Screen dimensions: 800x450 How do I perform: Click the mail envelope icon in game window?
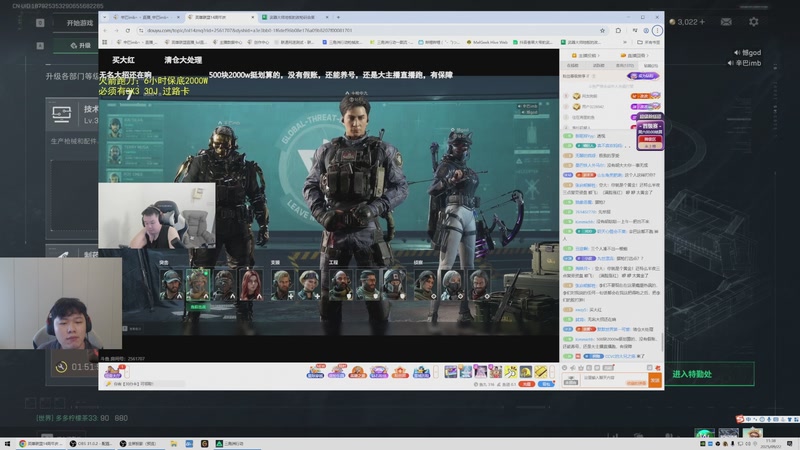click(x=726, y=22)
